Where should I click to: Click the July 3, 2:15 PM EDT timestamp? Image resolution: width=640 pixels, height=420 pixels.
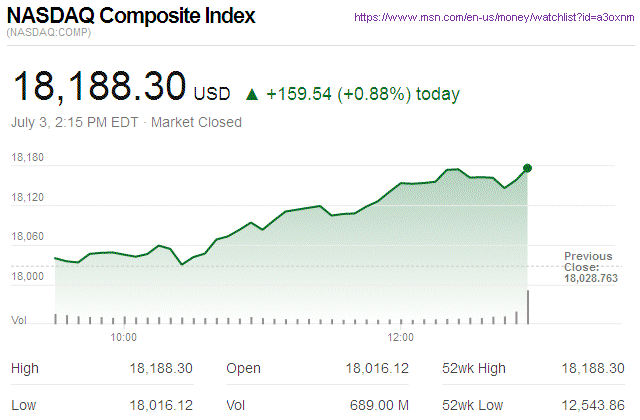pyautogui.click(x=74, y=123)
